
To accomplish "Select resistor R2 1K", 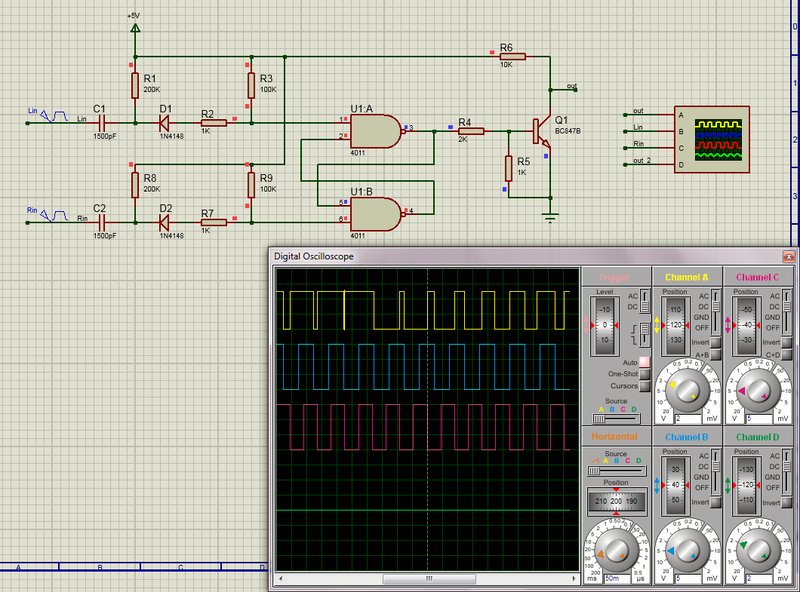I will pos(214,123).
